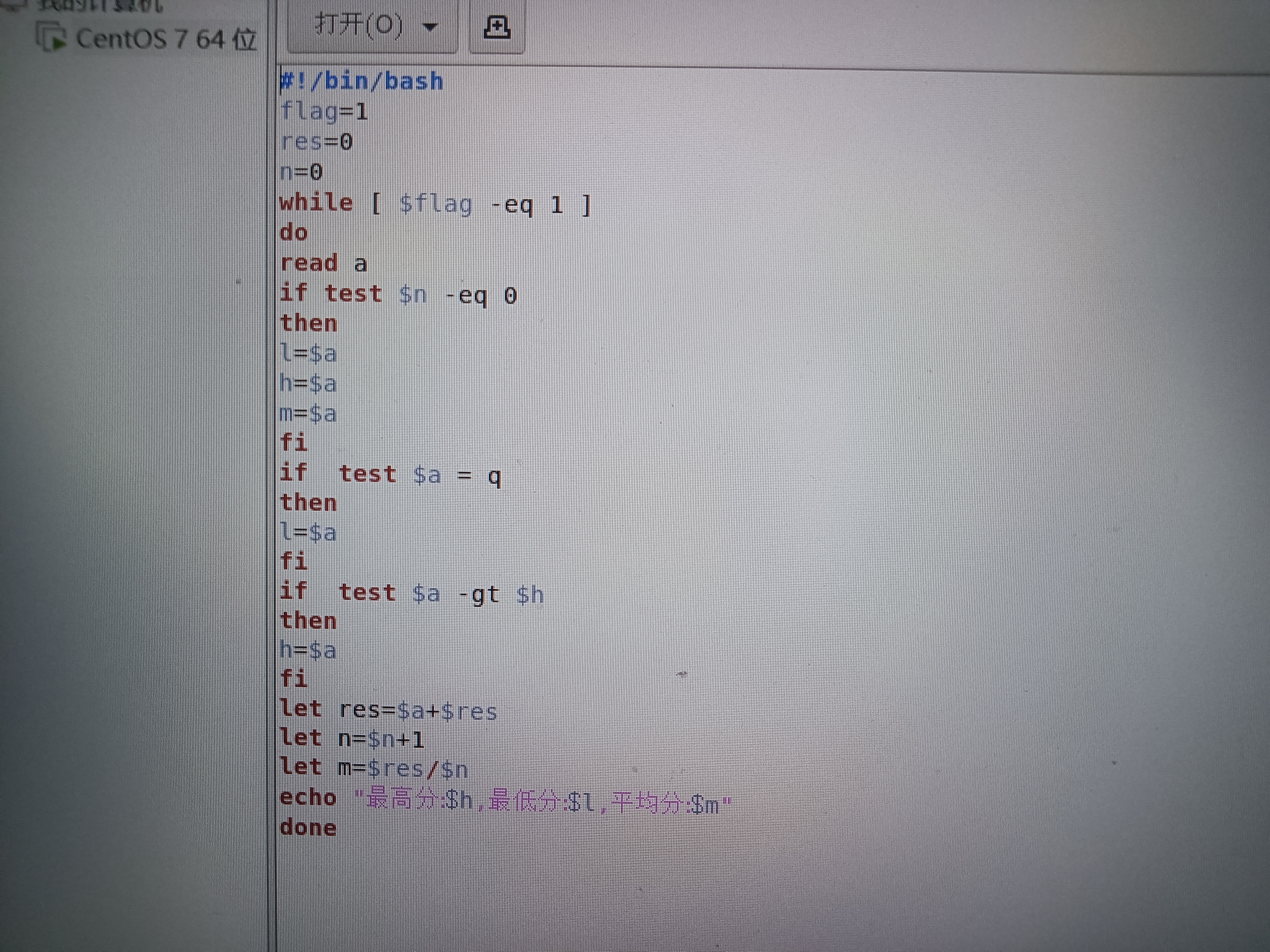1270x952 pixels.
Task: Click the line 'if test $a = q'
Action: tap(390, 475)
